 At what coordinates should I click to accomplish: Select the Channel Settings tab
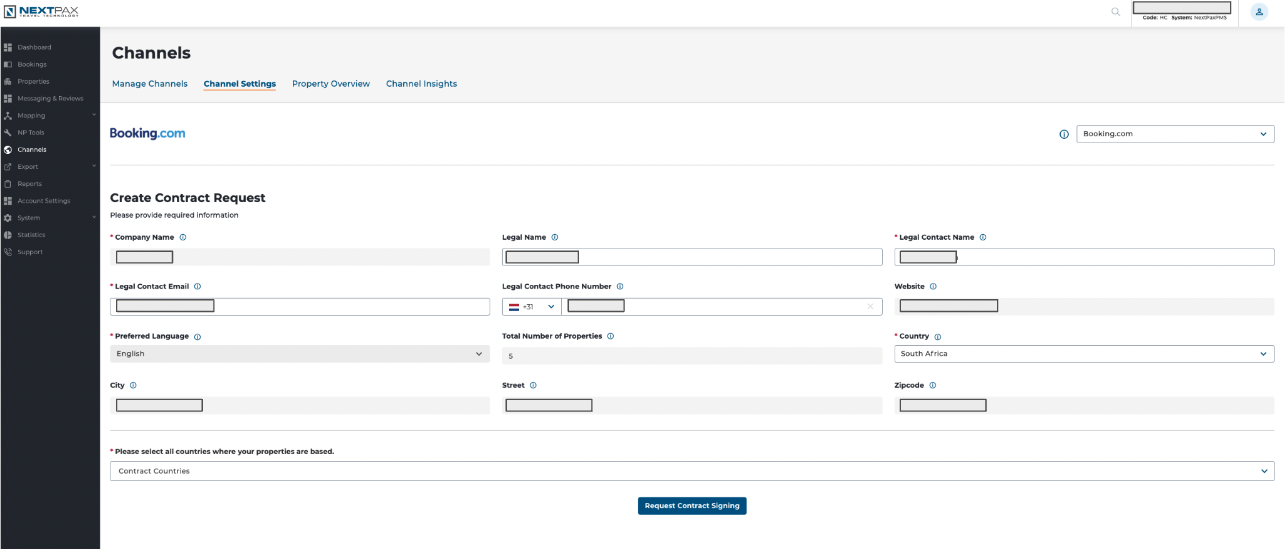click(240, 84)
